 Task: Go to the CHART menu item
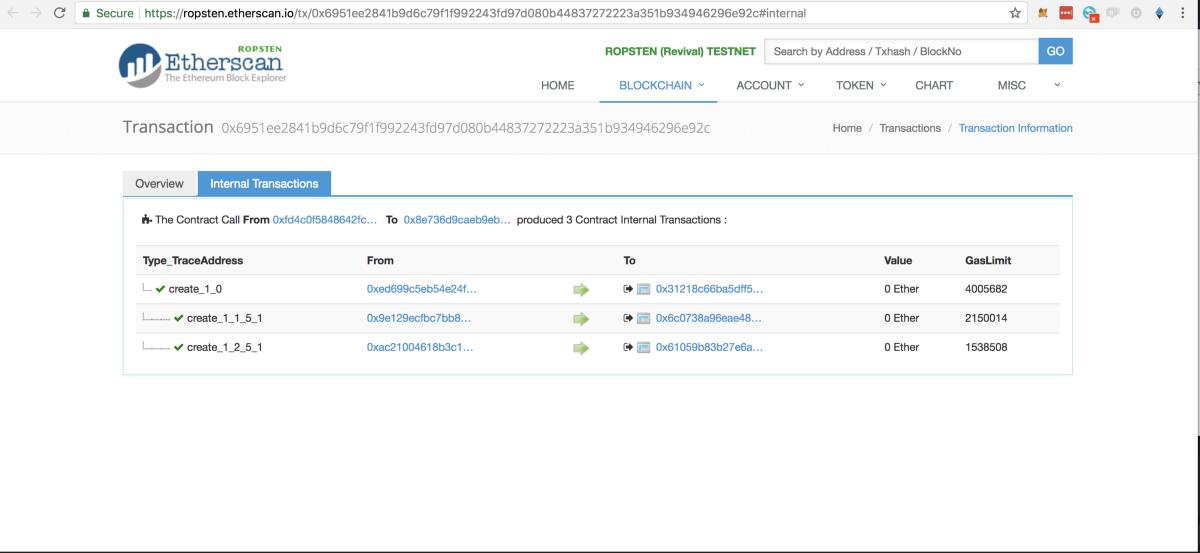pos(934,86)
